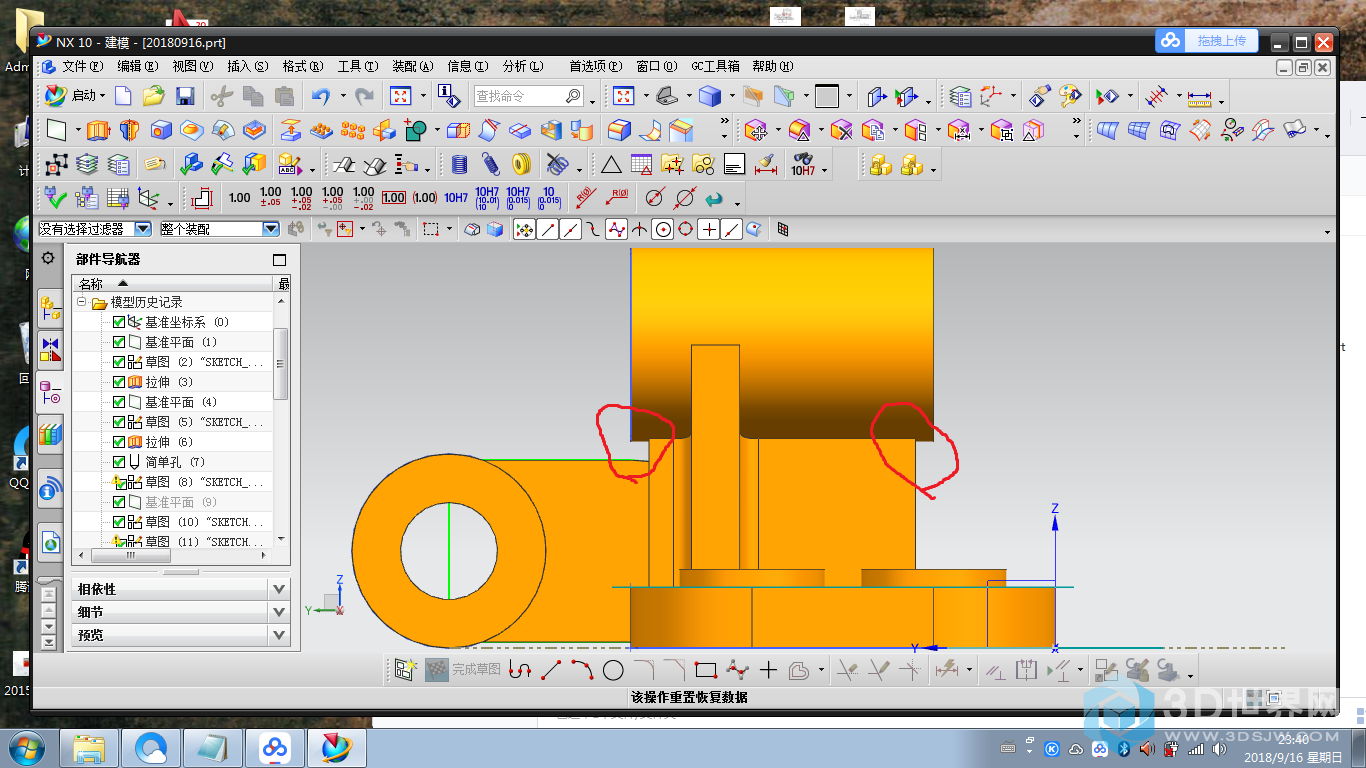Uncheck the 拉伸 (6) feature checkbox

tap(119, 442)
